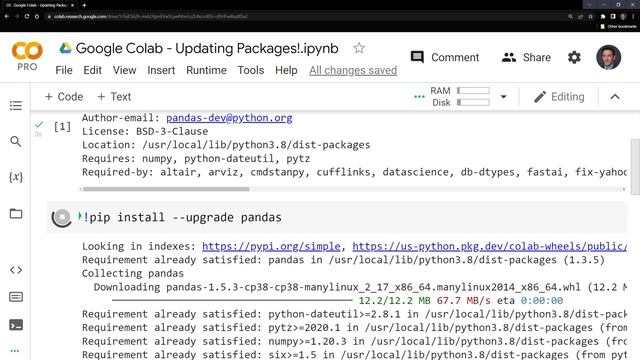640x360 pixels.
Task: Click the 67.7 MB/s speed text
Action: point(464,301)
